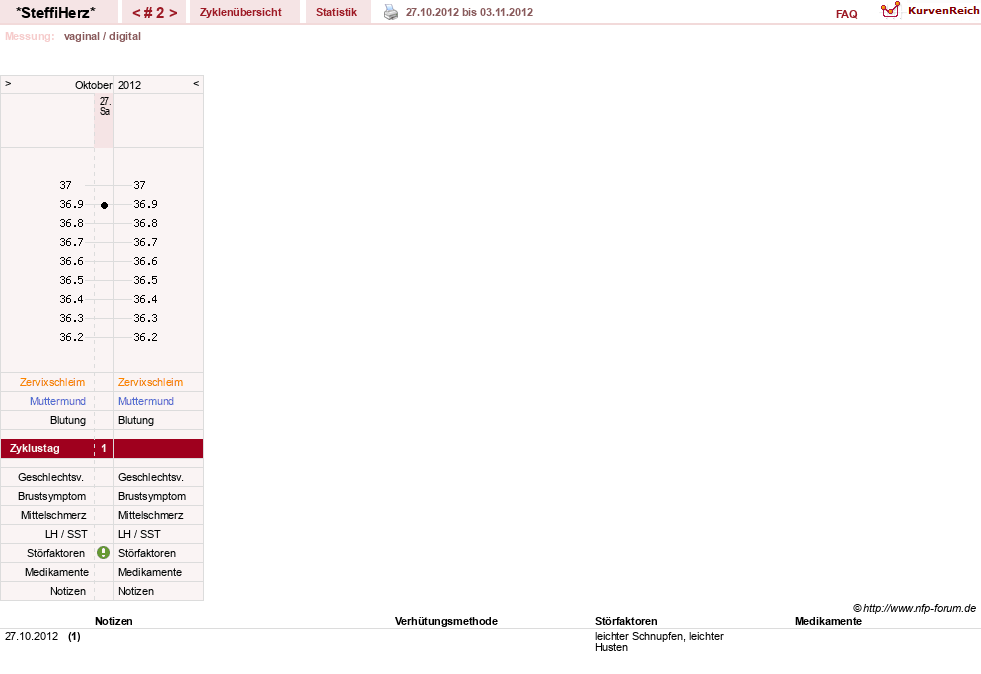Screen dimensions: 981x674
Task: Click the left Mittelschmerz label
Action: tap(53, 515)
